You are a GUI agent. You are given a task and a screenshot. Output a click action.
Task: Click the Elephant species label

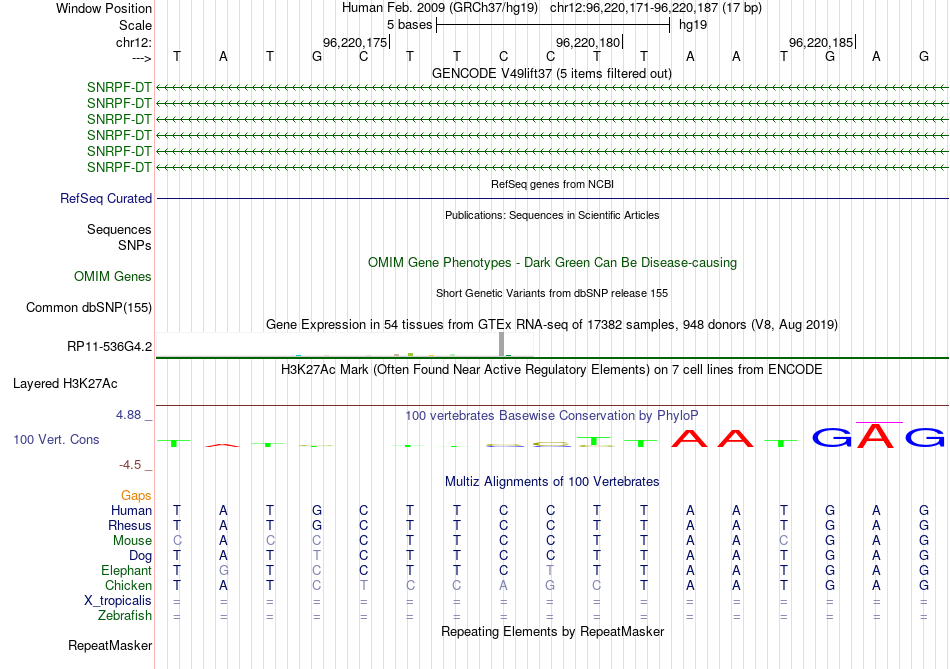click(127, 570)
